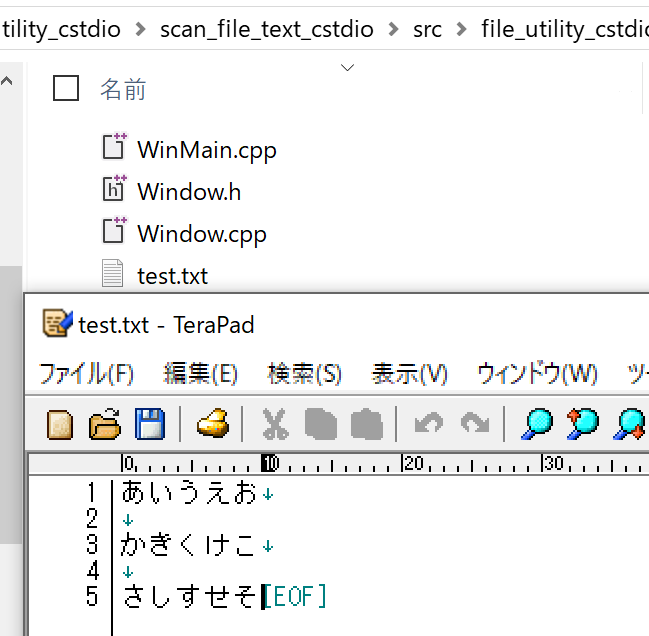Image resolution: width=649 pixels, height=636 pixels.
Task: Click the Redo arrow icon
Action: 475,423
